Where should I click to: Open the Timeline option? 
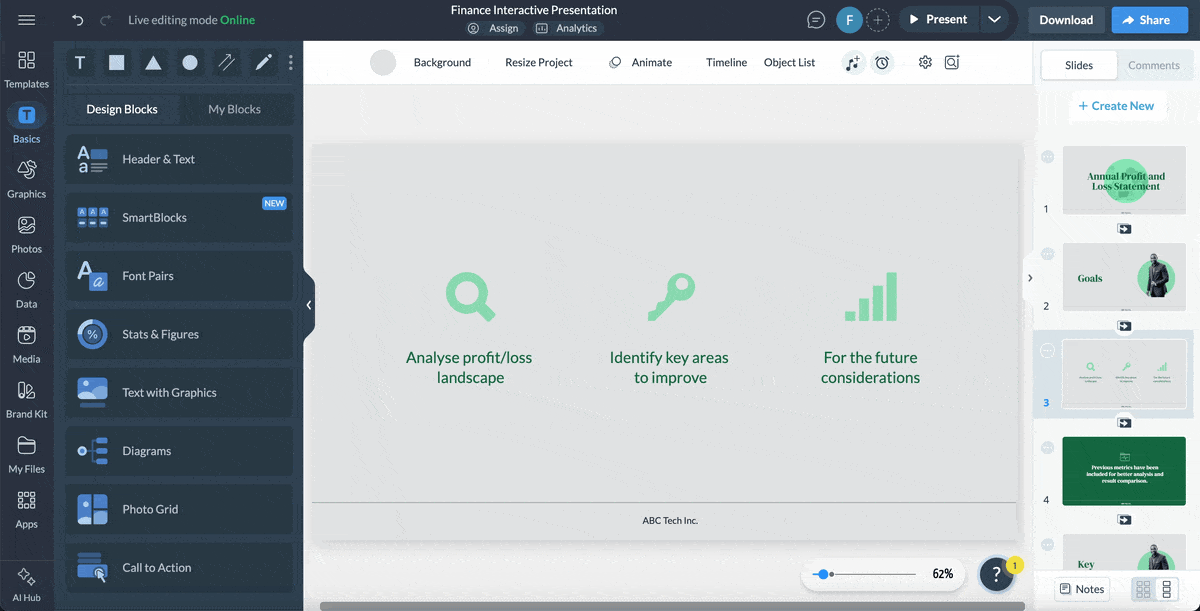pos(726,62)
